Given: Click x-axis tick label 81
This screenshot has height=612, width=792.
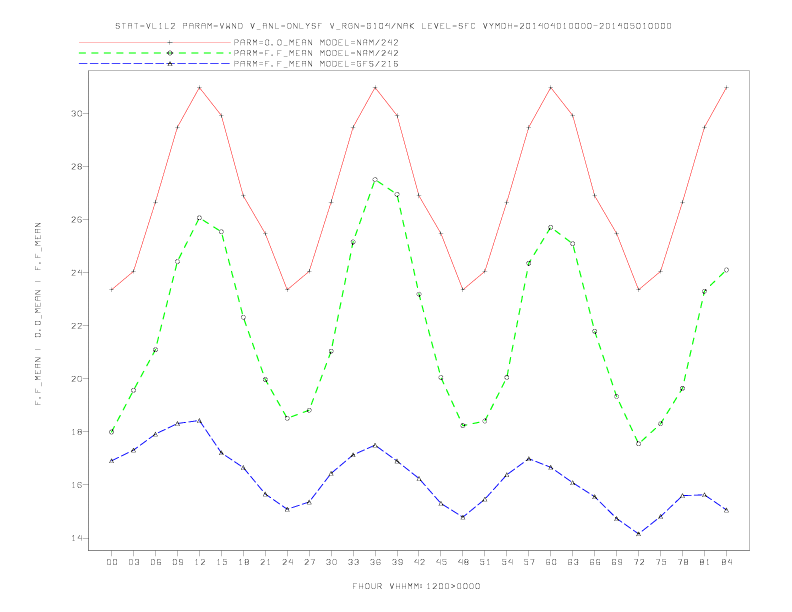Looking at the screenshot, I should coord(705,562).
